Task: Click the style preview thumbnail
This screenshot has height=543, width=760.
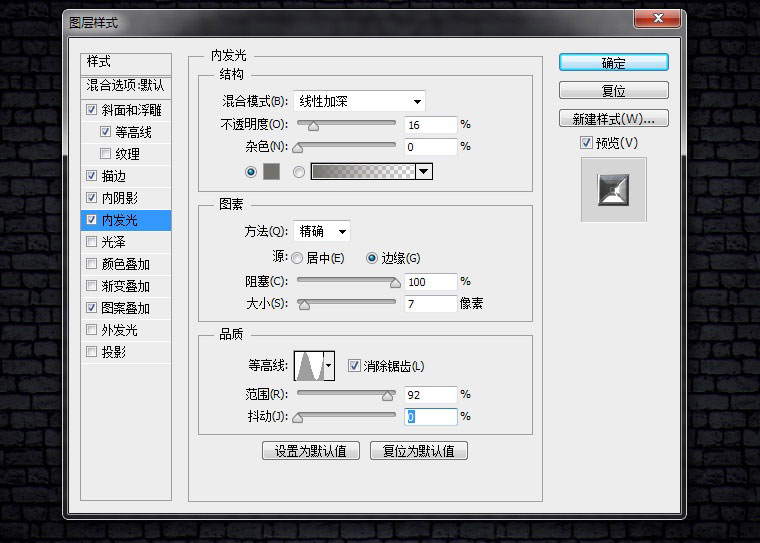Action: [x=614, y=190]
